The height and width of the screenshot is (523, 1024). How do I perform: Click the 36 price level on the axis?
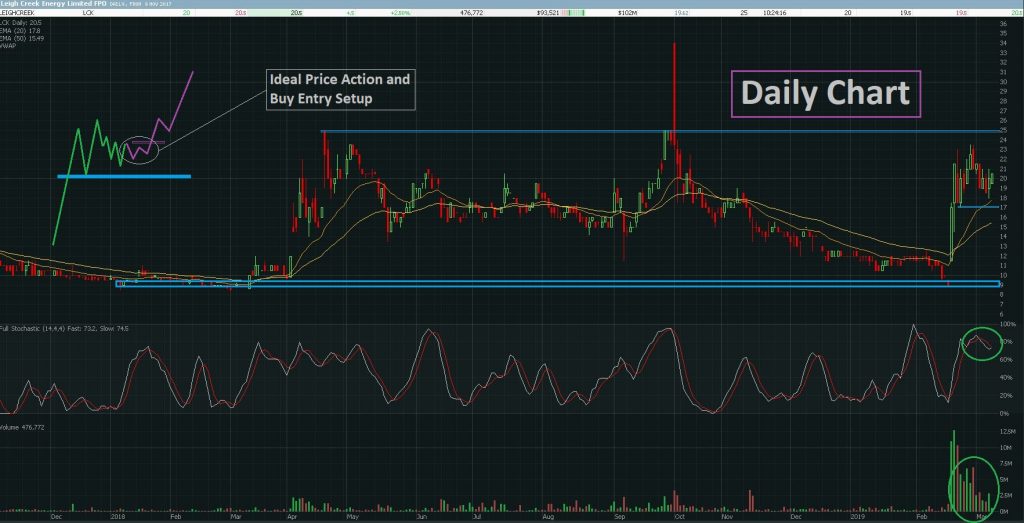(1002, 24)
